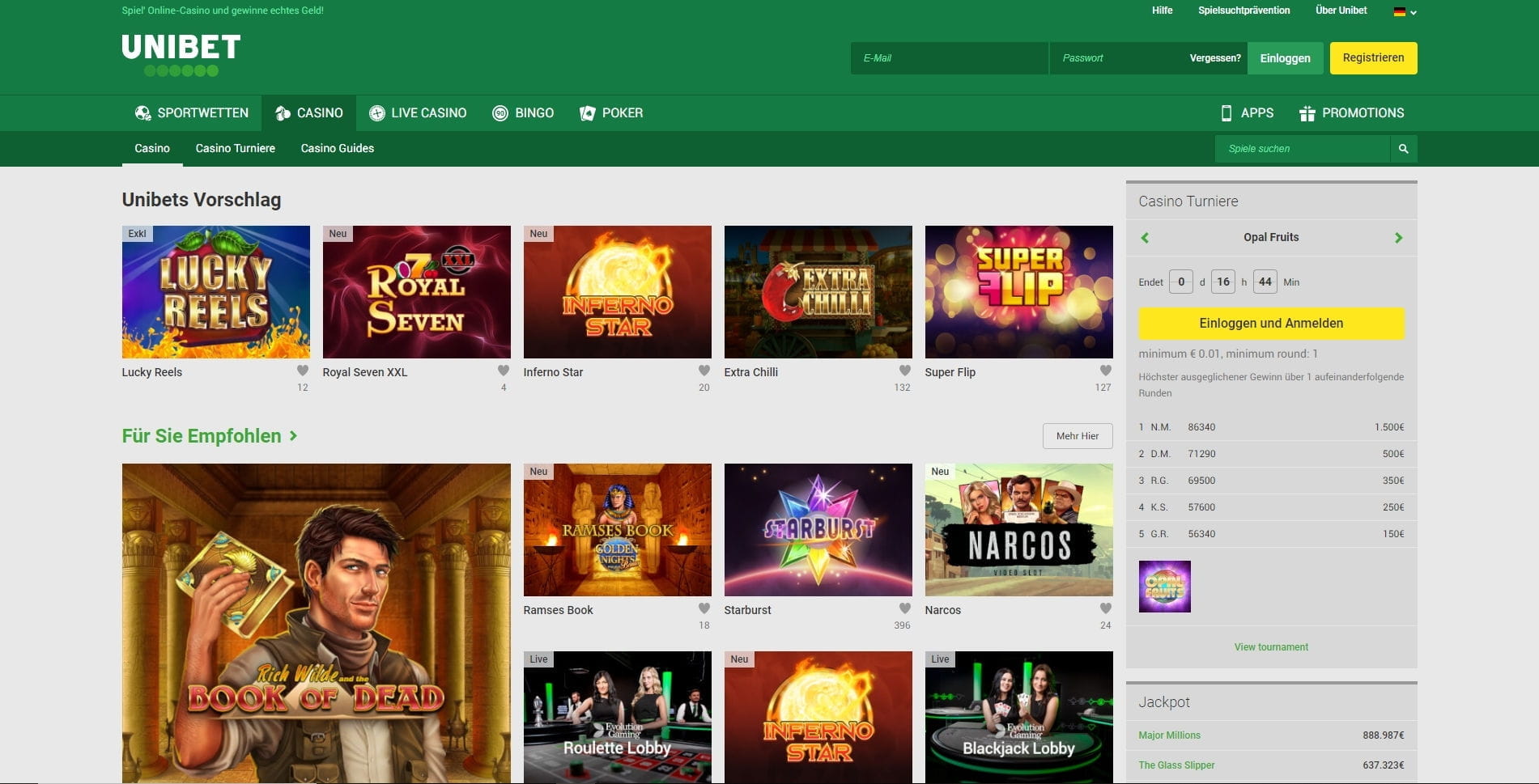This screenshot has height=784, width=1539.
Task: Open the Bingo section
Action: [523, 113]
